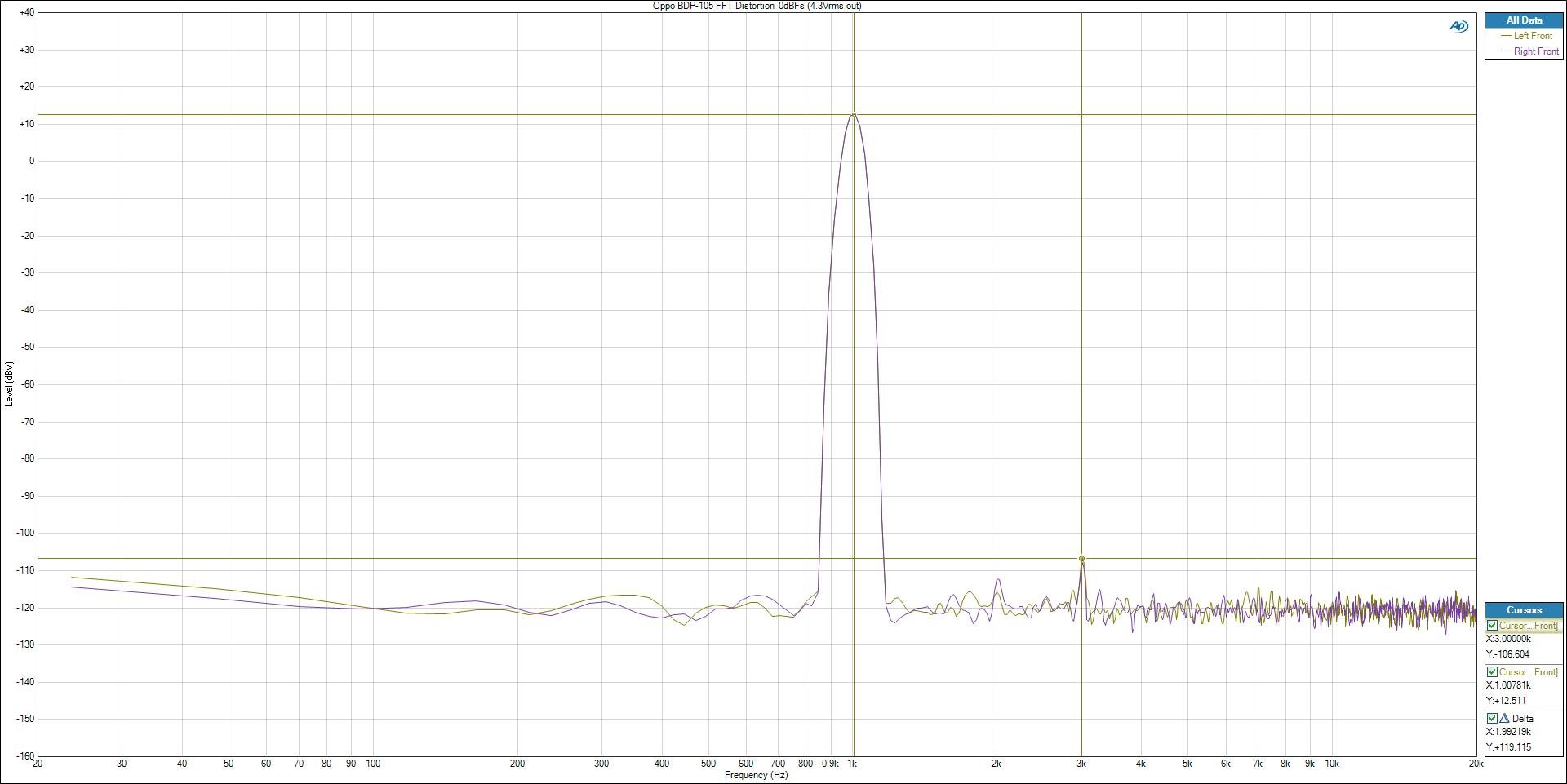Click the graph title Oppo BDP-105 FFT Distortion
The image size is (1567, 784).
[x=757, y=6]
